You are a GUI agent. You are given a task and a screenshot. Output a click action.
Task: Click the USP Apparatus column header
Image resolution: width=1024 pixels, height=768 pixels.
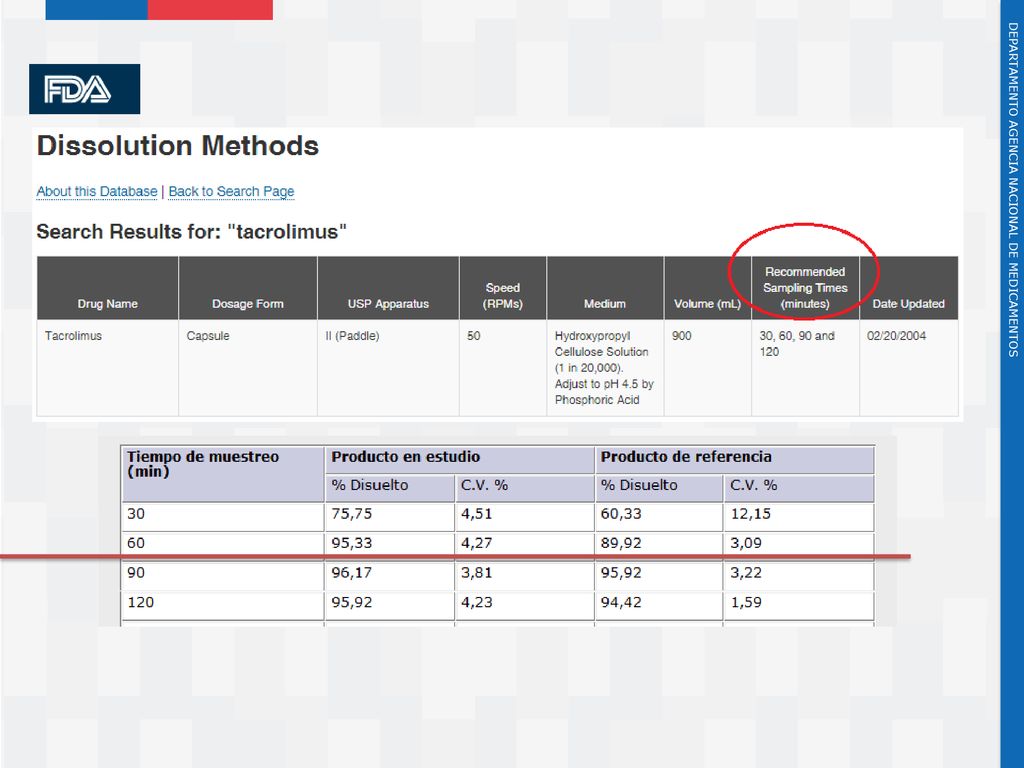pos(388,288)
